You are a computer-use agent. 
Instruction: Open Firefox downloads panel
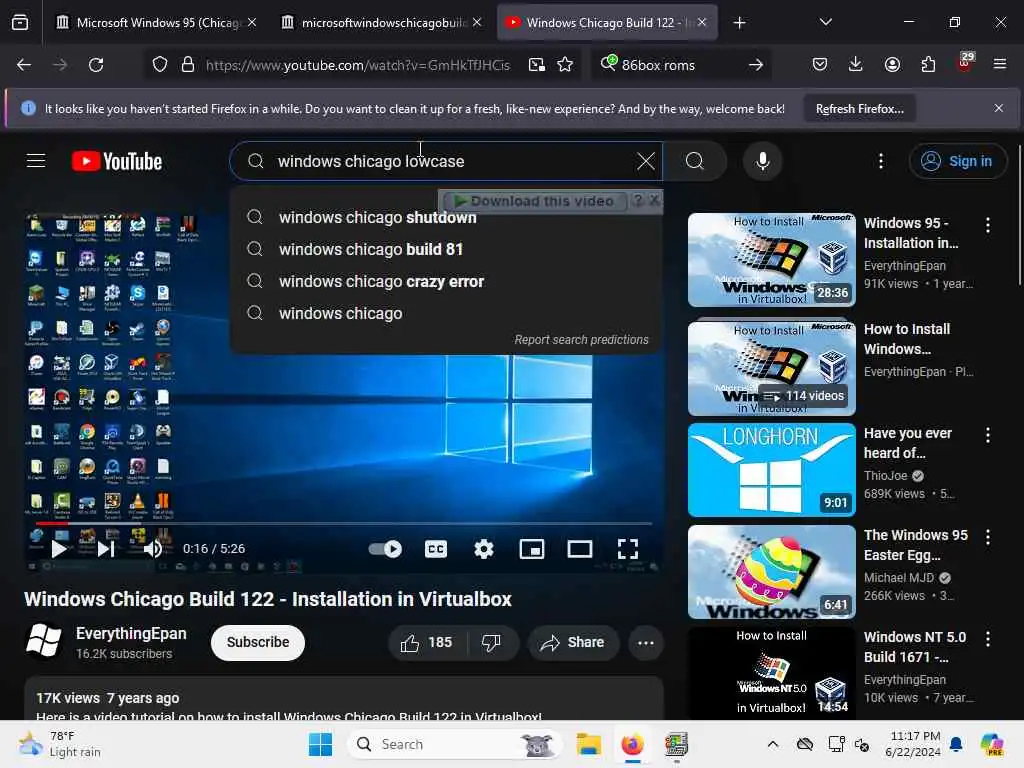tap(856, 64)
